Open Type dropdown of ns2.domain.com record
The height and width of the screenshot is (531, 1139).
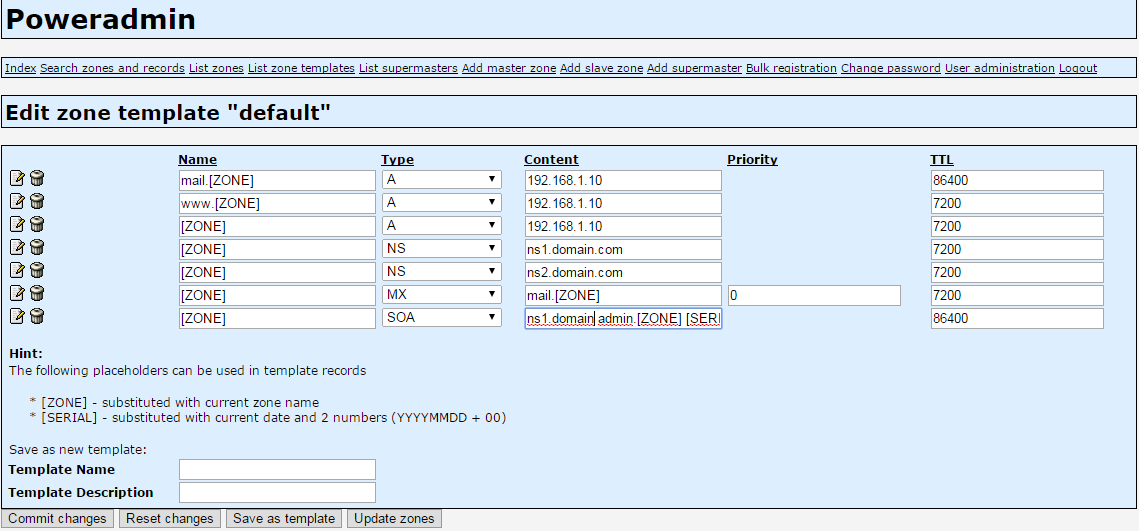click(x=442, y=272)
